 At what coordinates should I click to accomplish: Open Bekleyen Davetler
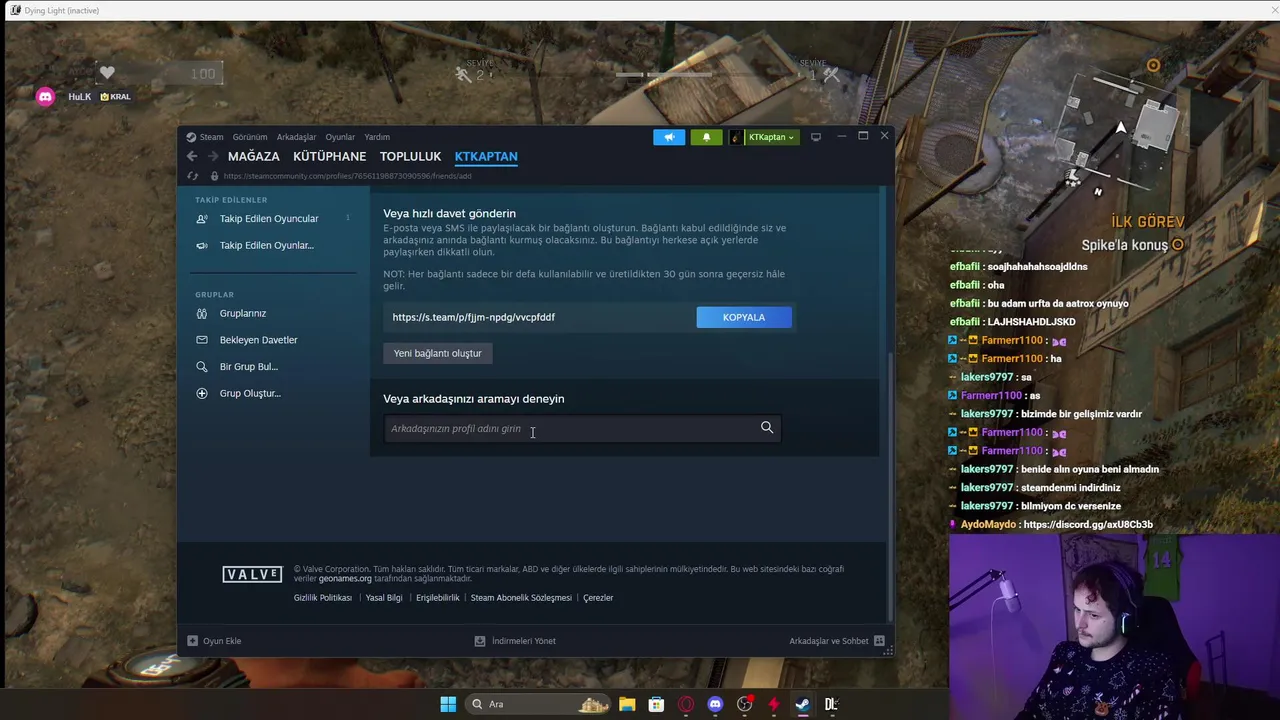point(259,340)
